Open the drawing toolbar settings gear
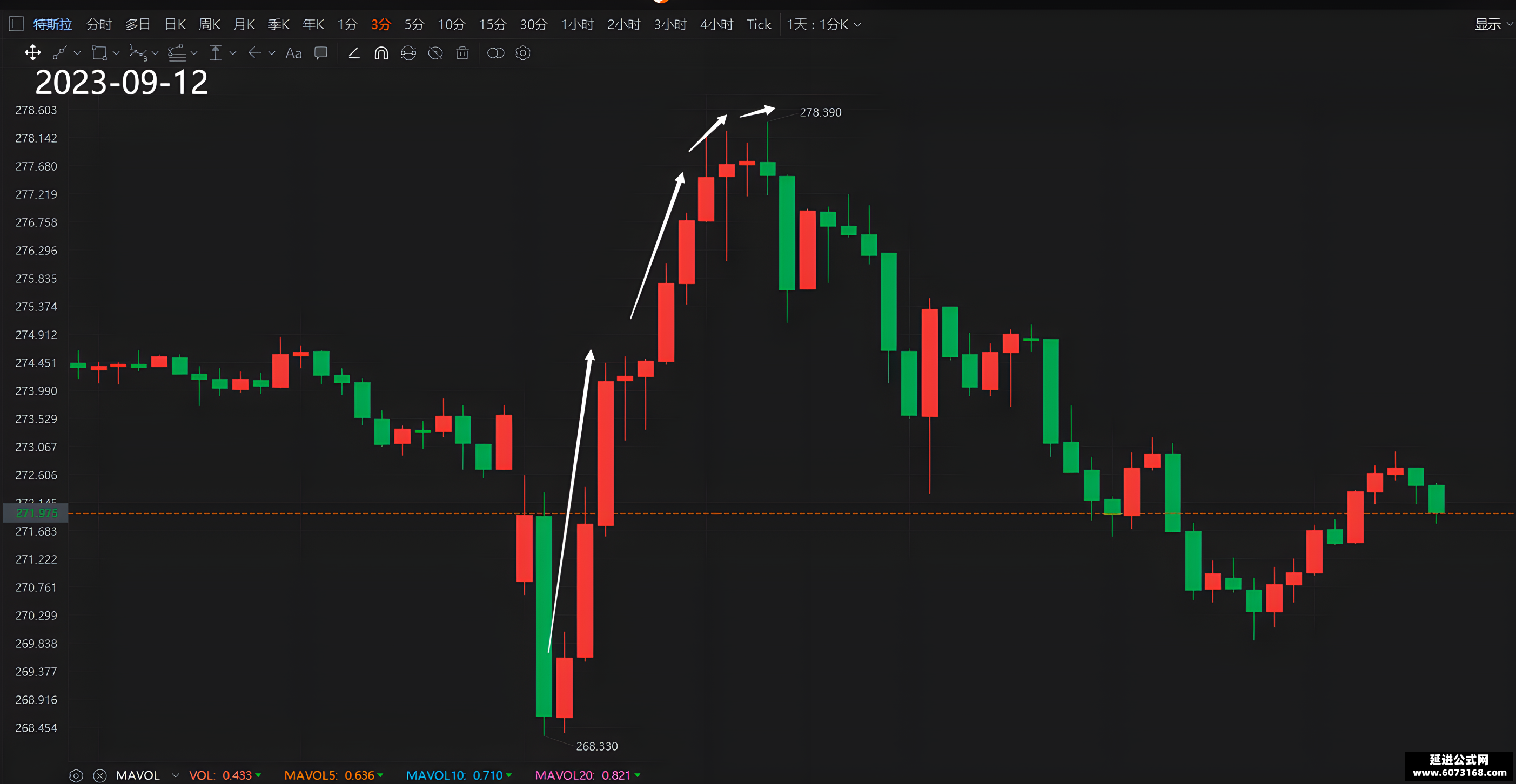The height and width of the screenshot is (784, 1516). tap(522, 53)
